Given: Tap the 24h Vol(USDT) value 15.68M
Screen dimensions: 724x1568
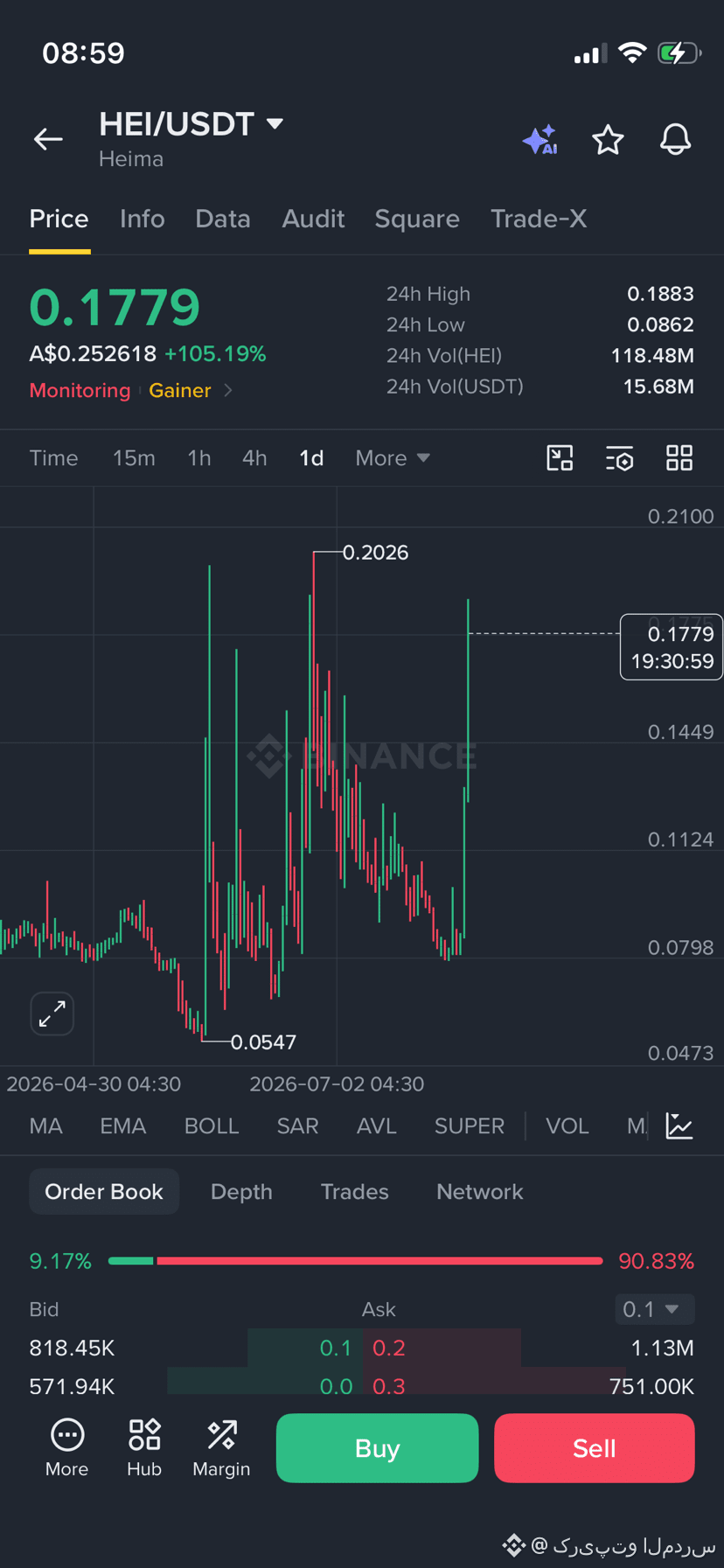Looking at the screenshot, I should pyautogui.click(x=658, y=387).
